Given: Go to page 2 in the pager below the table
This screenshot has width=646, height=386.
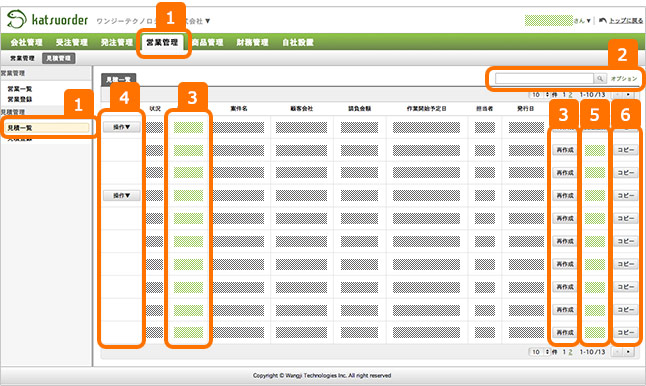Looking at the screenshot, I should 571,352.
